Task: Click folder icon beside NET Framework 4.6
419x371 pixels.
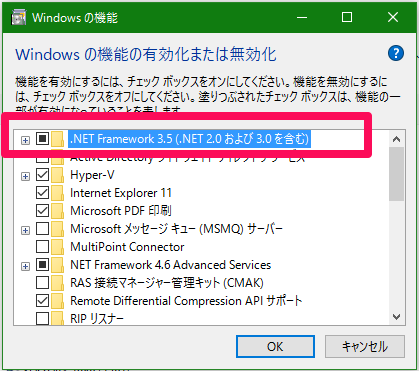Action: point(57,265)
